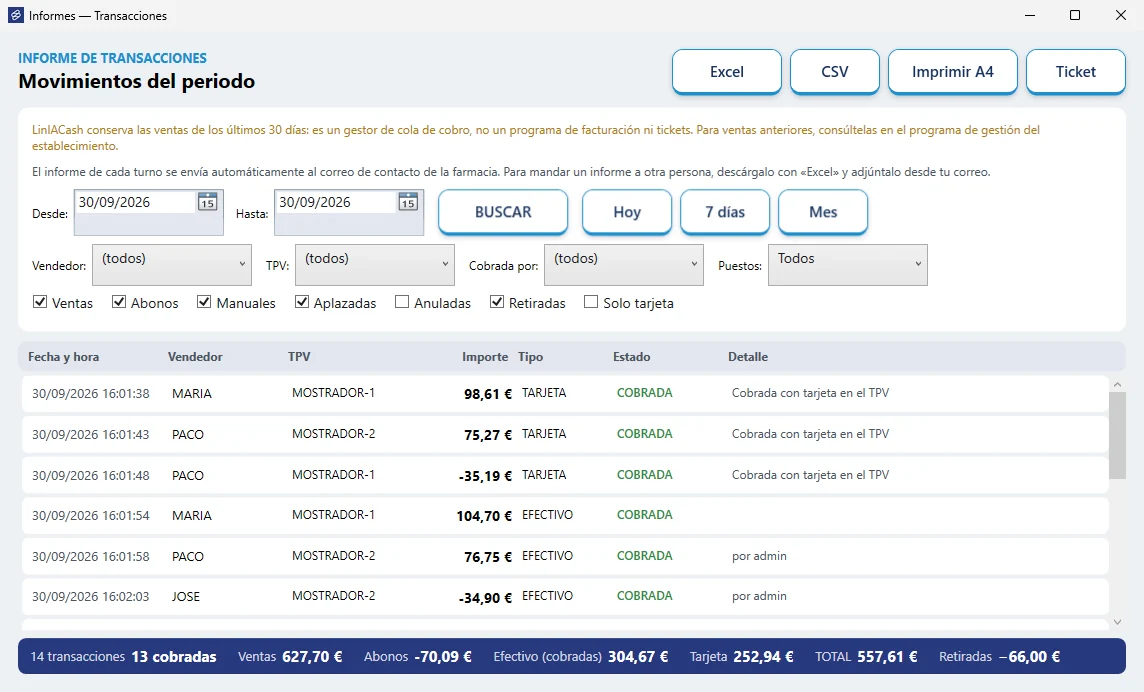
Task: Open the Puestos dropdown
Action: 848,265
